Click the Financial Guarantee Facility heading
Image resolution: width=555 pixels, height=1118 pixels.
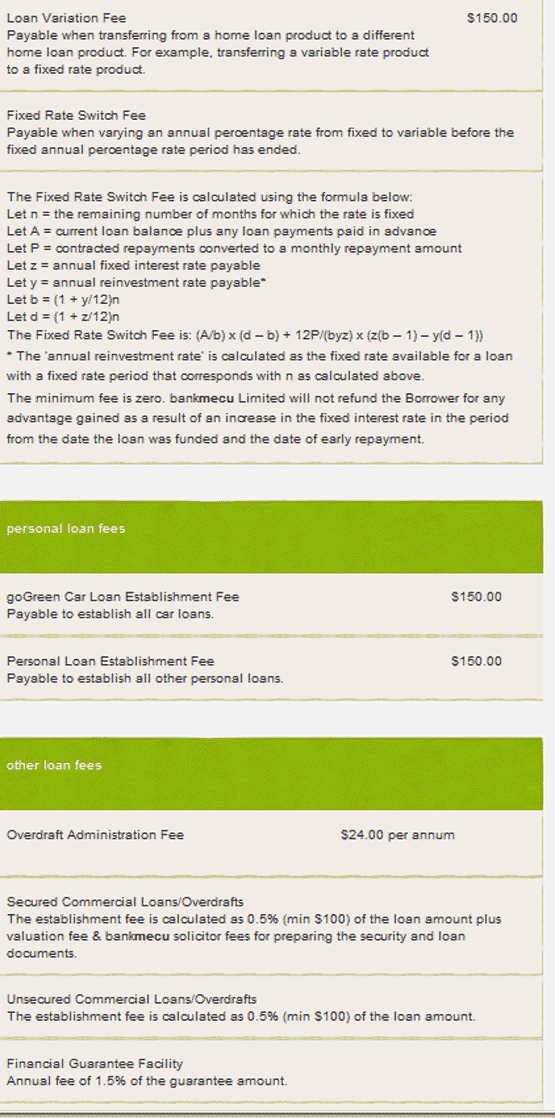pyautogui.click(x=95, y=1064)
